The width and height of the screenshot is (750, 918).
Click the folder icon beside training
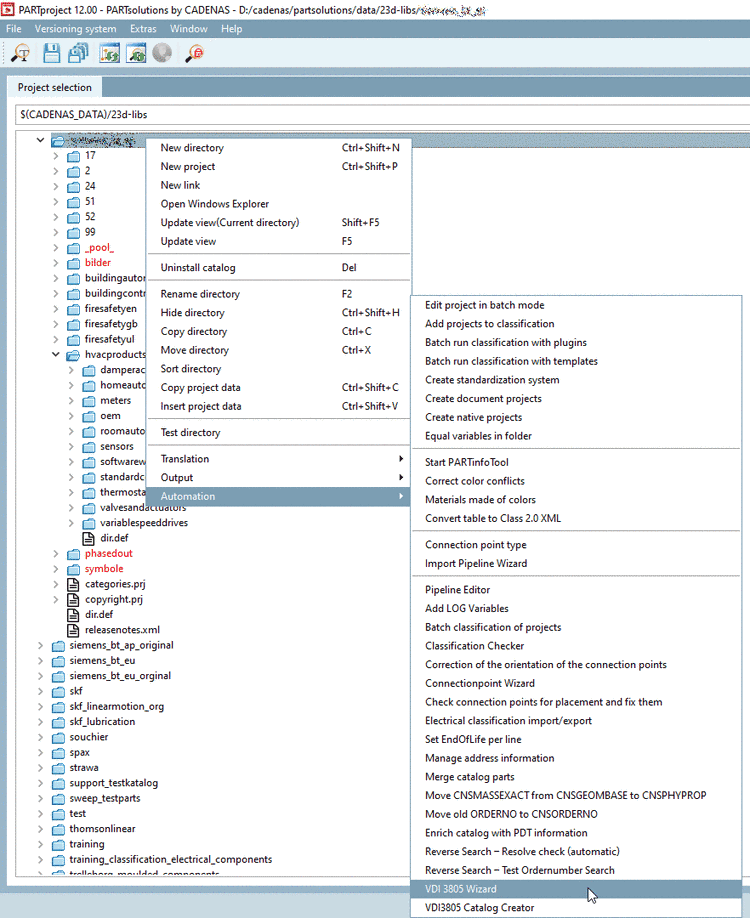point(58,844)
